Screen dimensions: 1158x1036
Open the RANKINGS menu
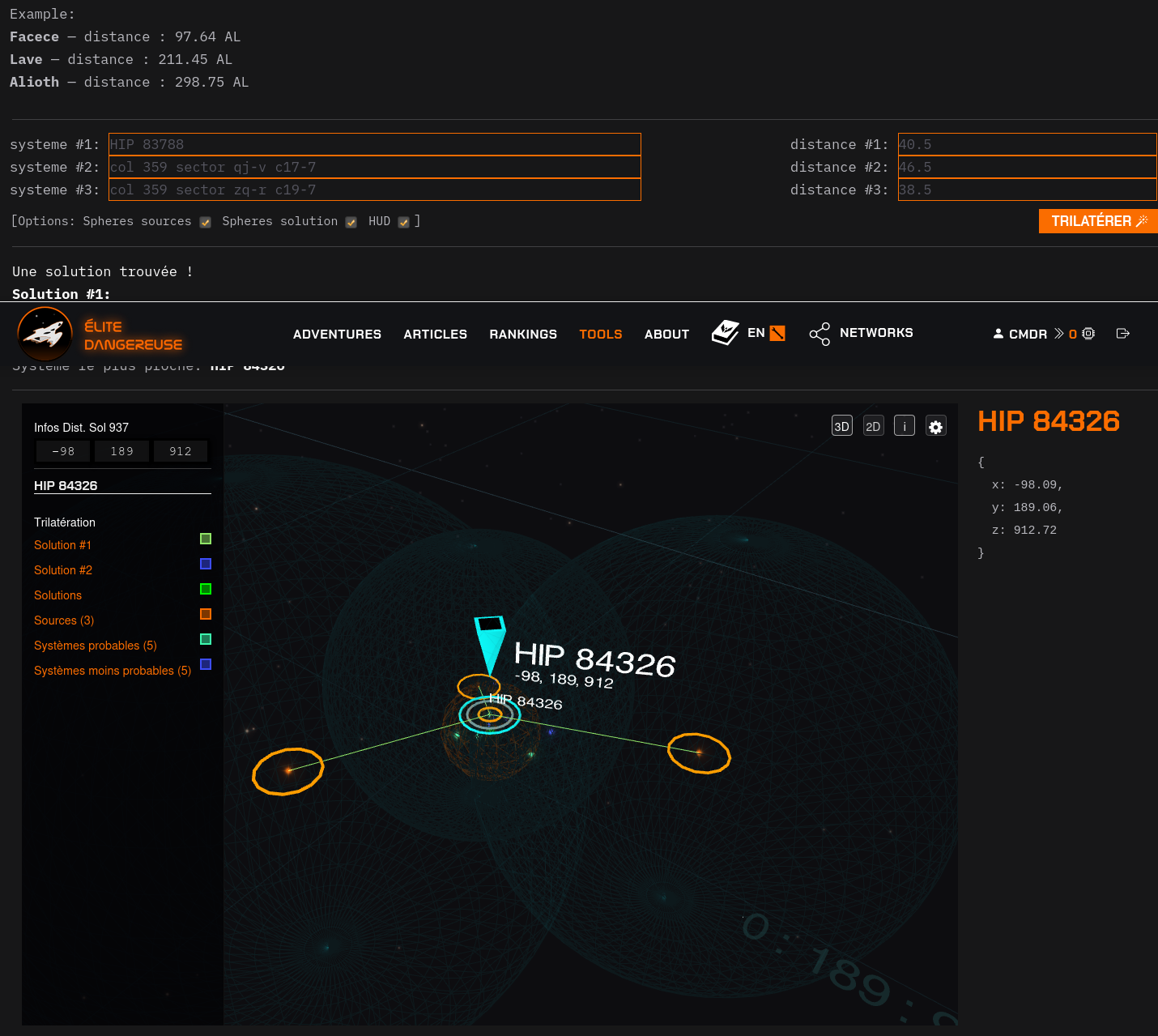523,334
